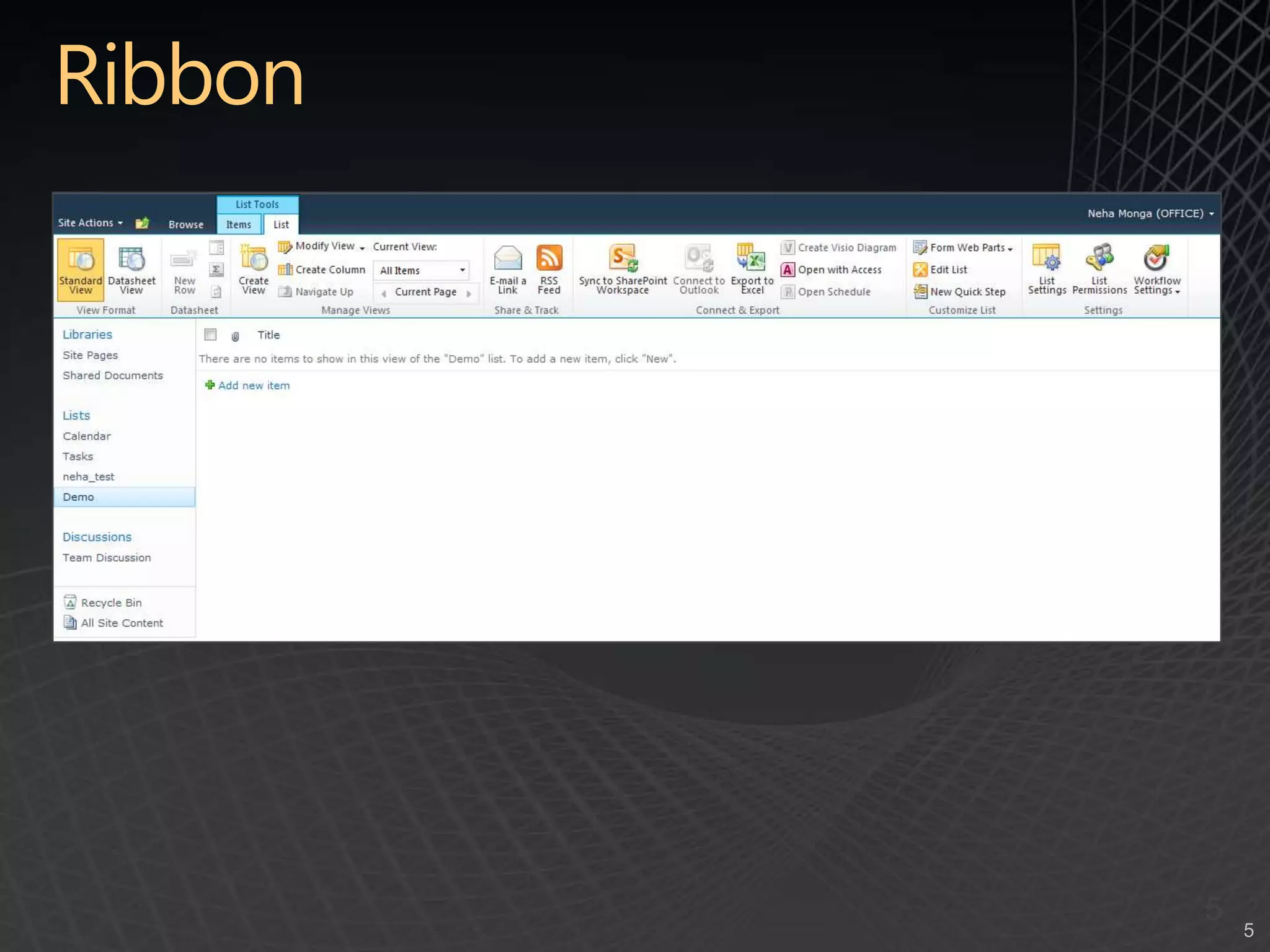
Task: Switch to the Browse tab
Action: (x=186, y=224)
